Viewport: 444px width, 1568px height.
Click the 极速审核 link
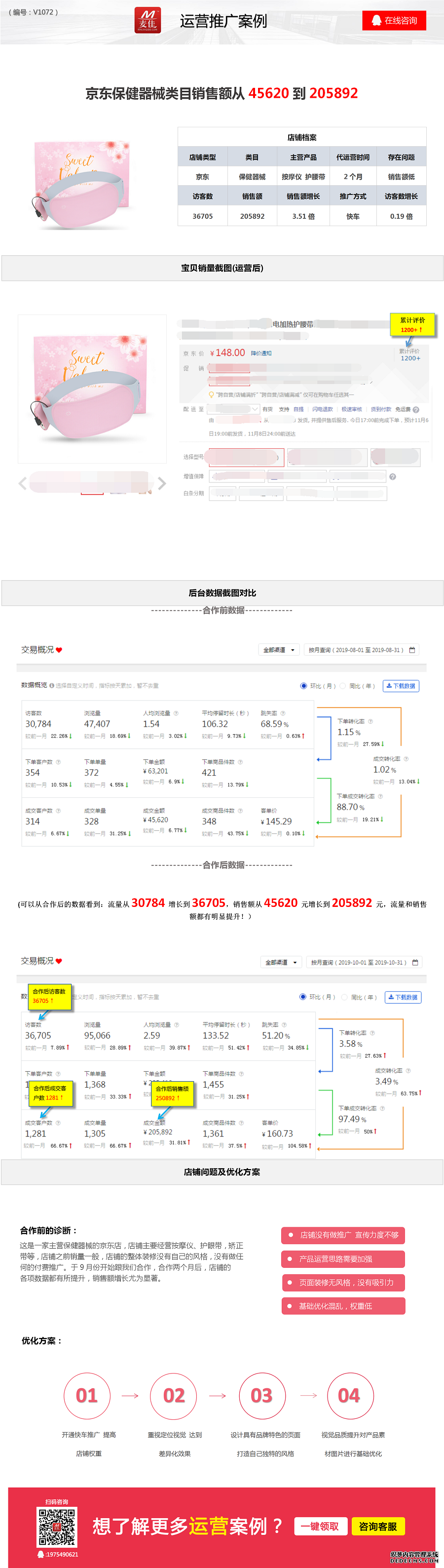click(x=352, y=410)
